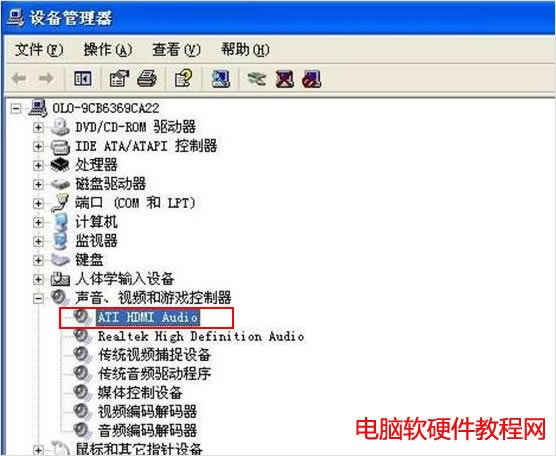Image resolution: width=556 pixels, height=456 pixels.
Task: Open the 查看(V) menu
Action: [176, 50]
